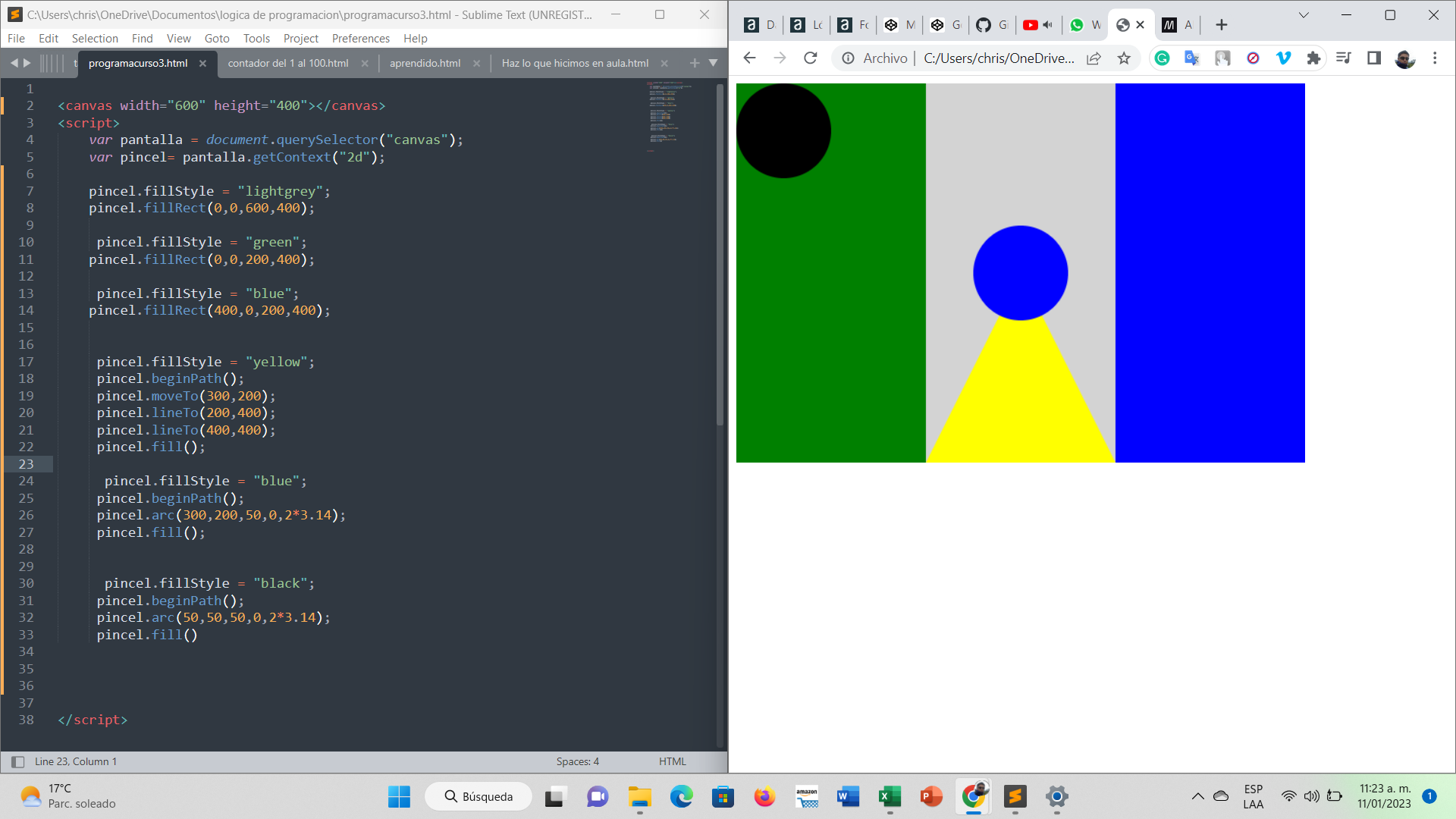The width and height of the screenshot is (1456, 819).
Task: Click the Chrome address bar URL
Action: [999, 58]
